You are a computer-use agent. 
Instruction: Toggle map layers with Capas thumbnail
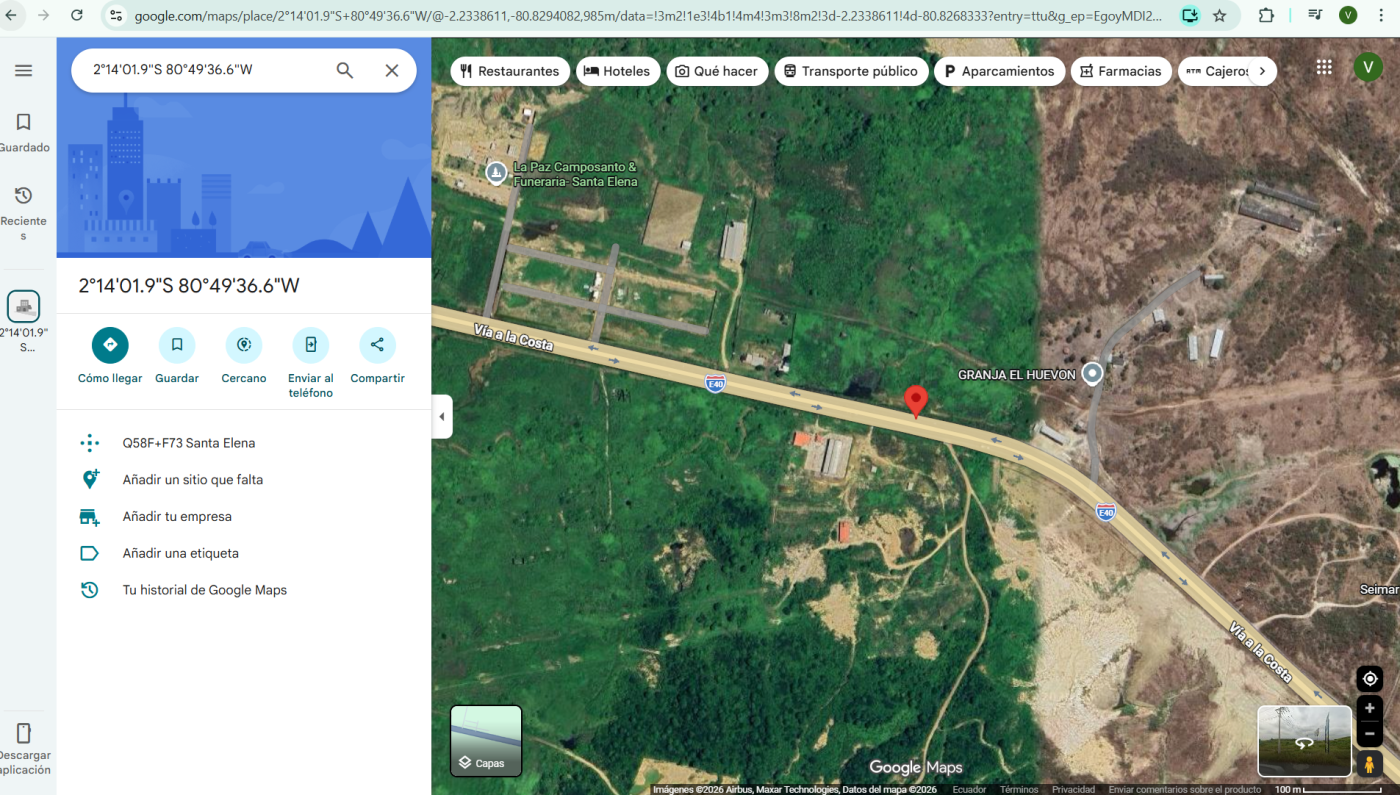pyautogui.click(x=486, y=741)
